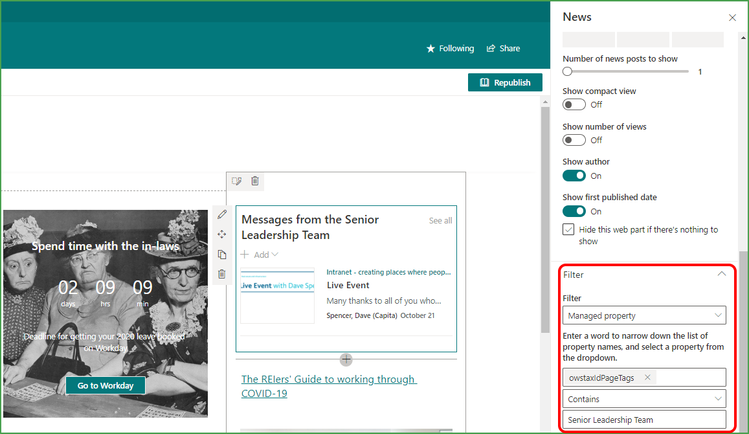The image size is (749, 434).
Task: Turn on Show number of views
Action: (574, 140)
